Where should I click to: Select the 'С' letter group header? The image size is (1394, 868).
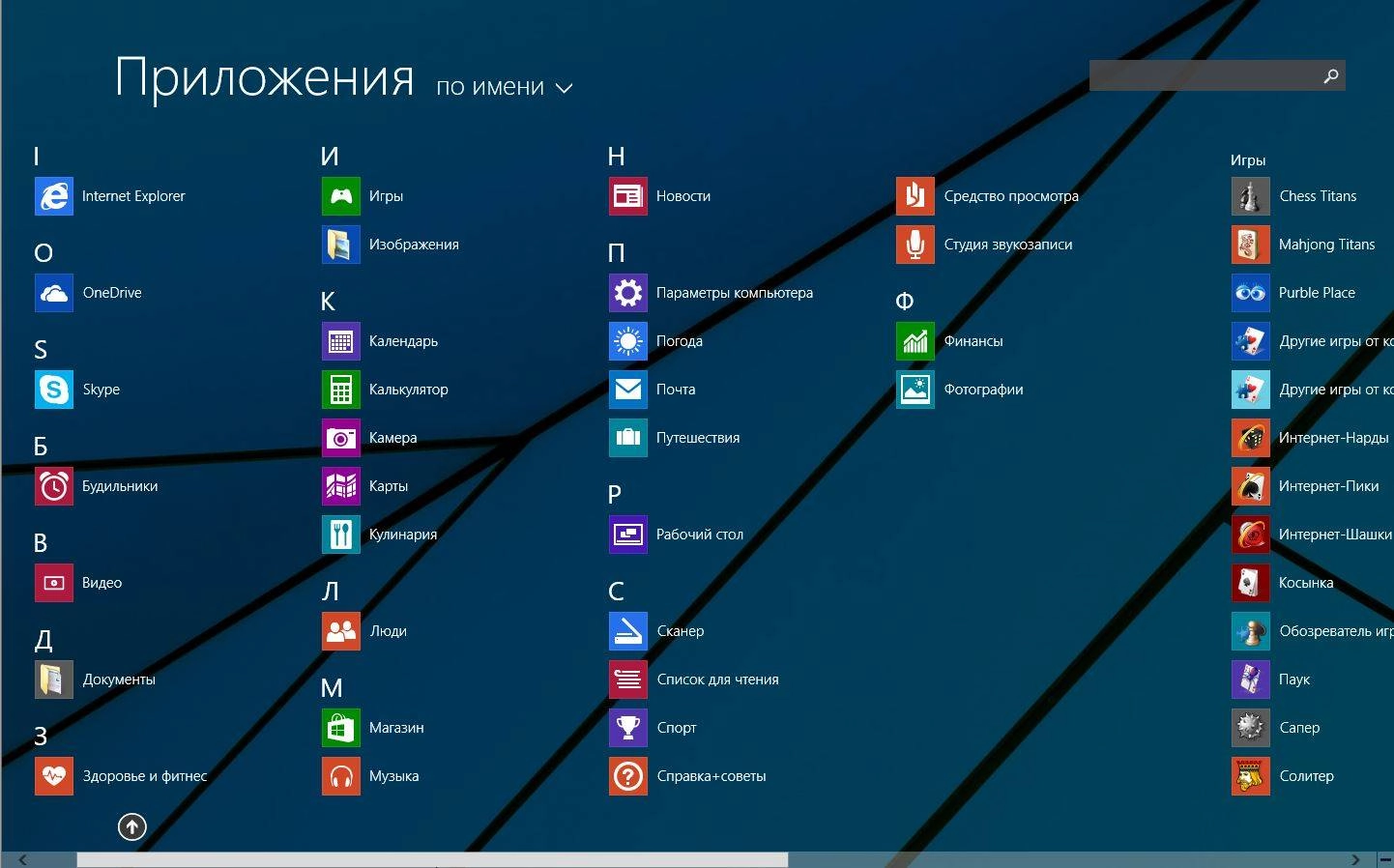616,592
